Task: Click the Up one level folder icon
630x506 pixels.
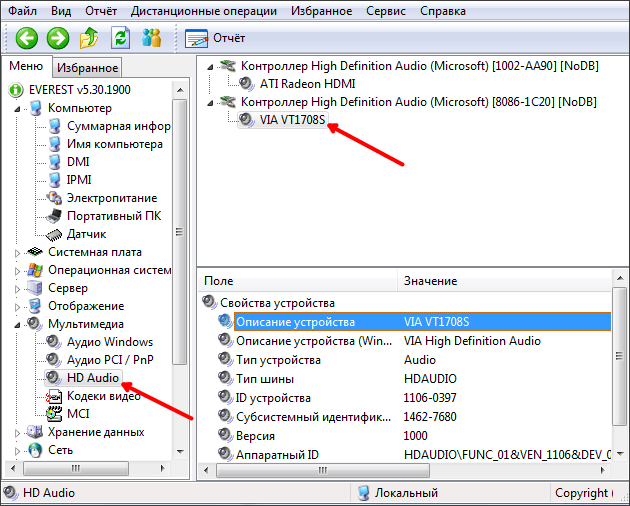Action: [89, 38]
